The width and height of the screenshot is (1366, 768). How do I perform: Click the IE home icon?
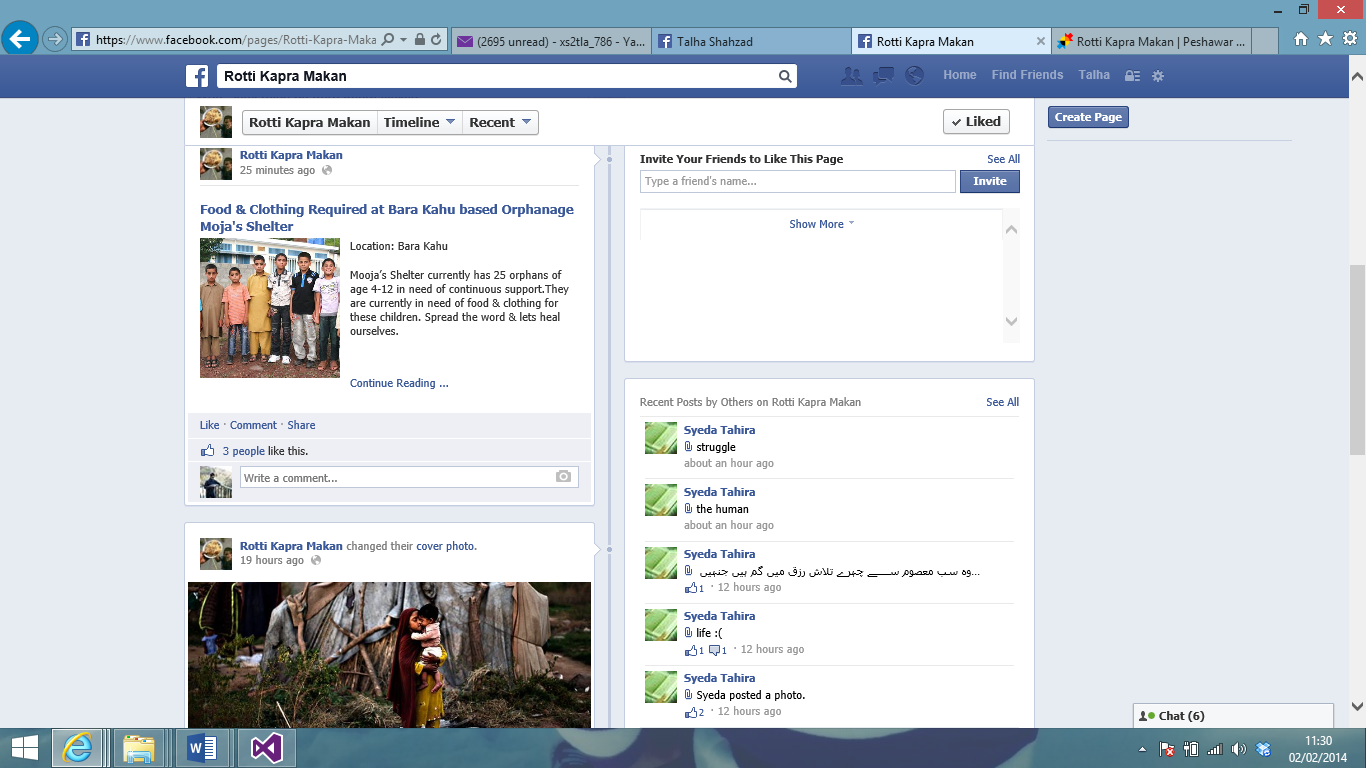tap(1301, 39)
